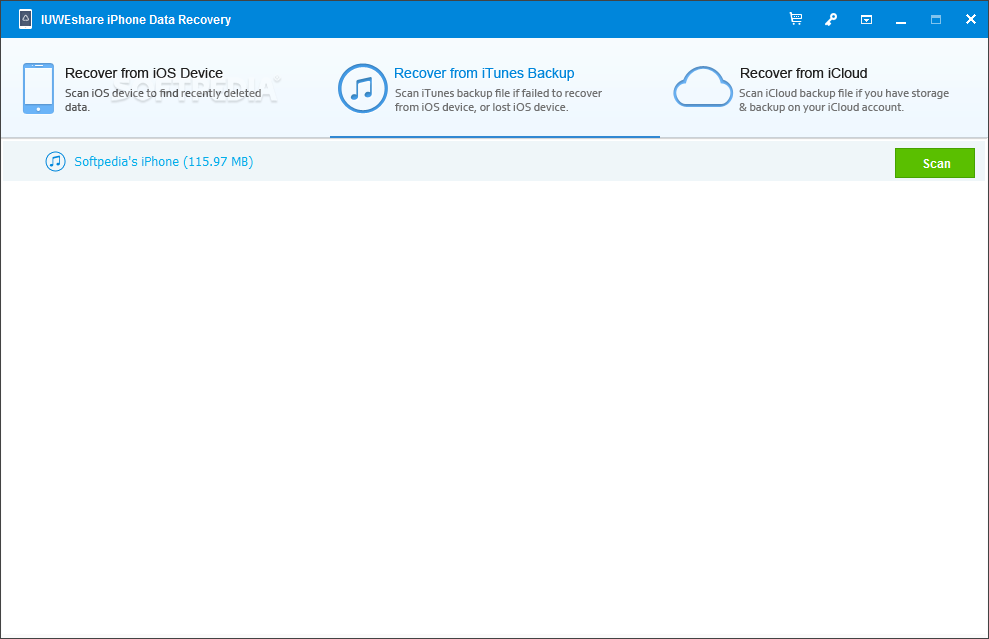Click the iCloud cloud icon

[x=703, y=87]
